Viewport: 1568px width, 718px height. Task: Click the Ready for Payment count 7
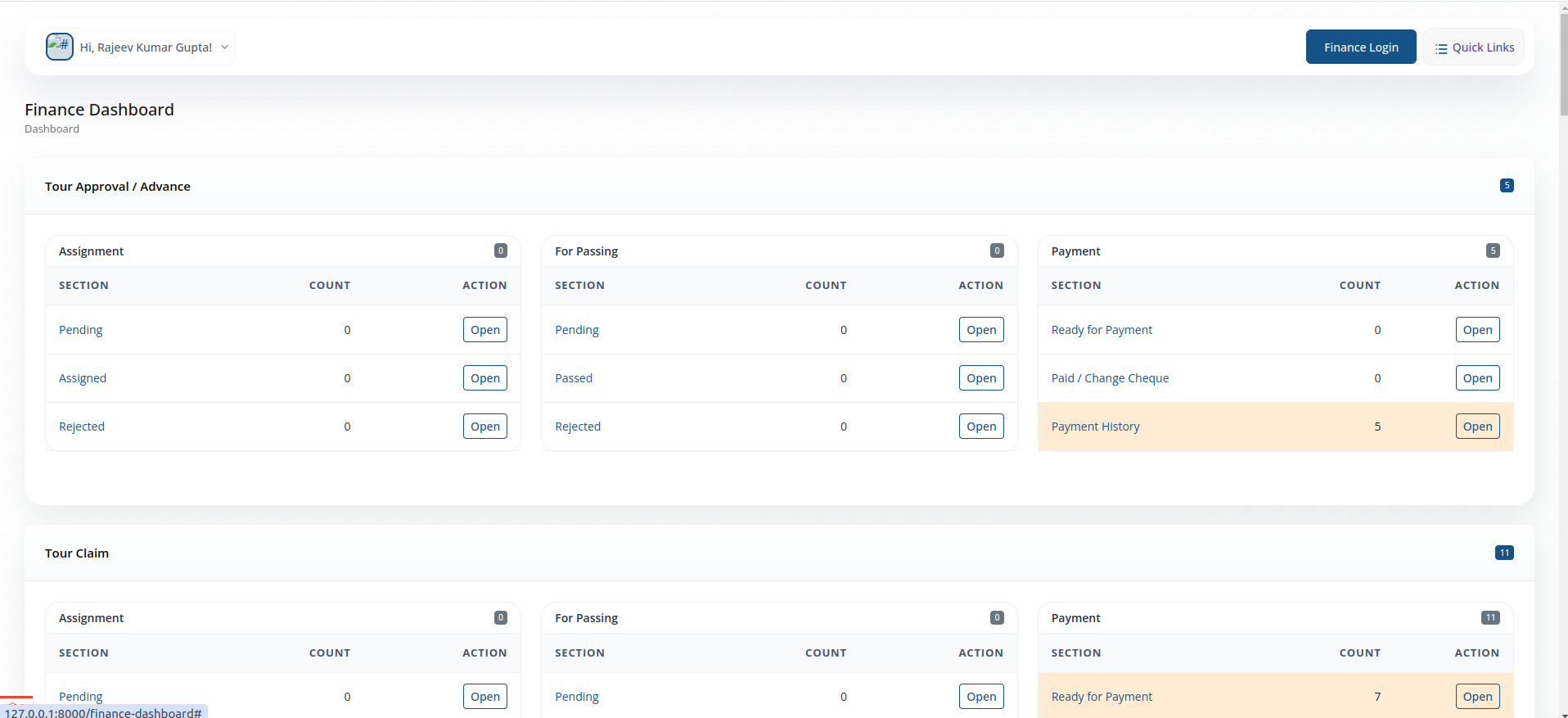tap(1377, 697)
